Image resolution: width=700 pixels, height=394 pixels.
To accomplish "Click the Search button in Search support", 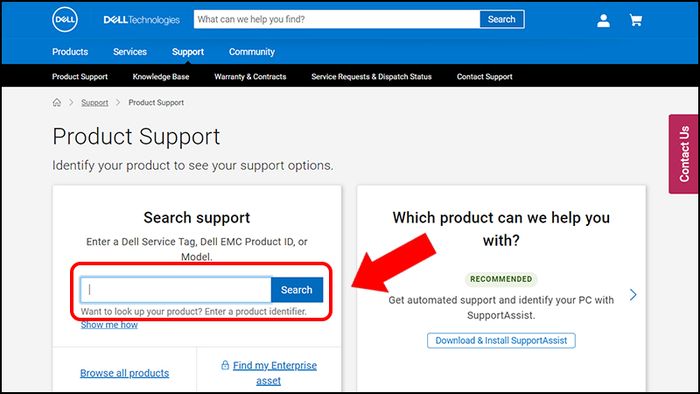I will [x=297, y=290].
